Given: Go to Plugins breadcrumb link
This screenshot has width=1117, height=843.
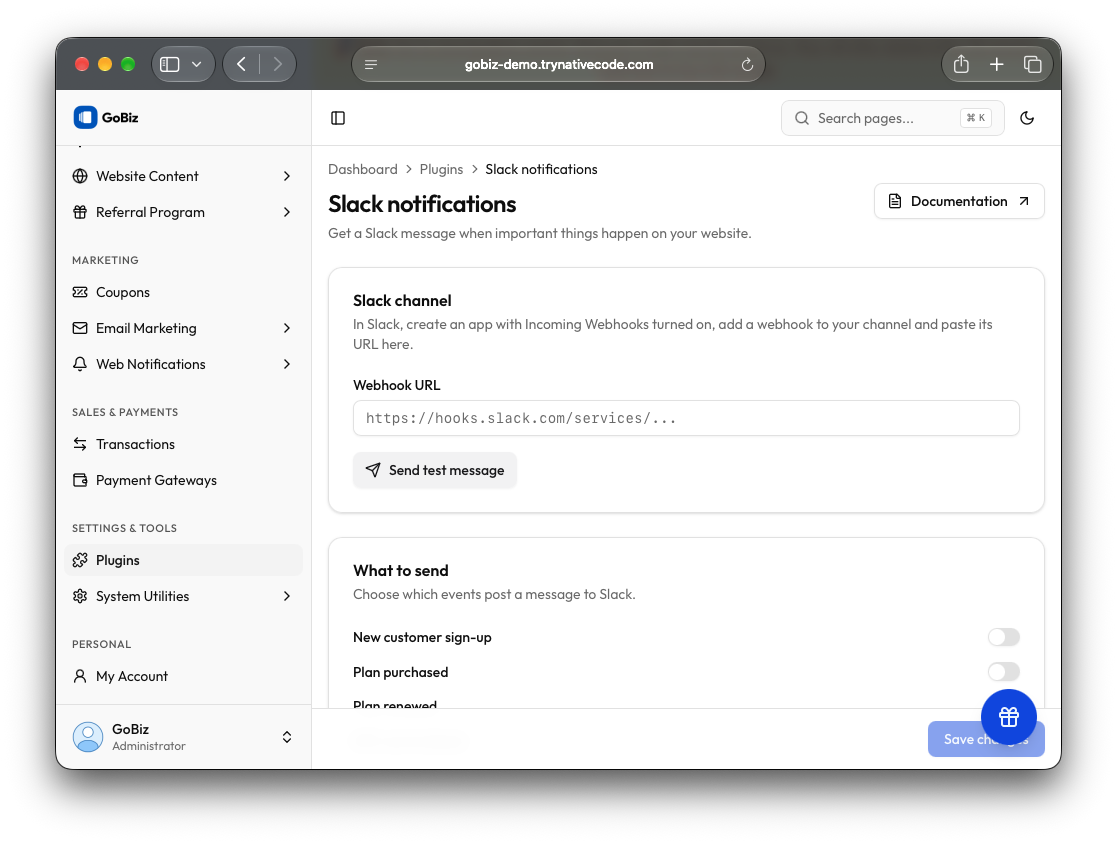Looking at the screenshot, I should (441, 170).
